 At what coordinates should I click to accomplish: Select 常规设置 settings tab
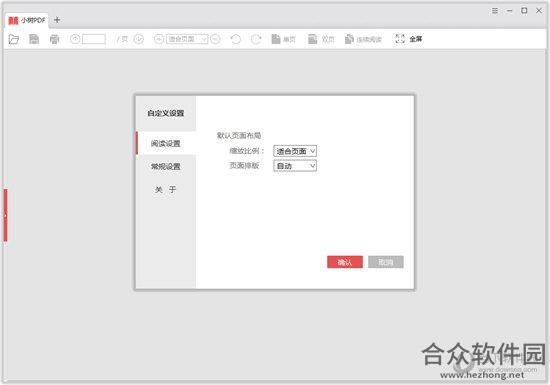tap(166, 166)
